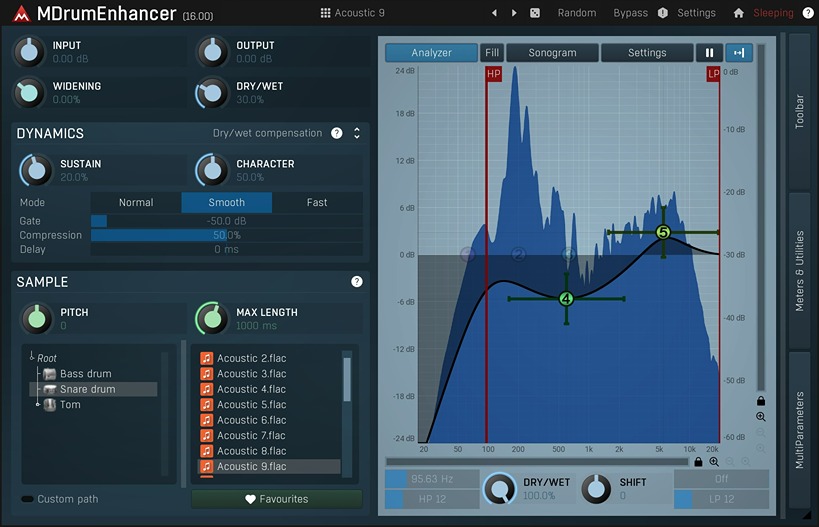Pause the analyzer display
This screenshot has height=527, width=819.
coord(710,53)
